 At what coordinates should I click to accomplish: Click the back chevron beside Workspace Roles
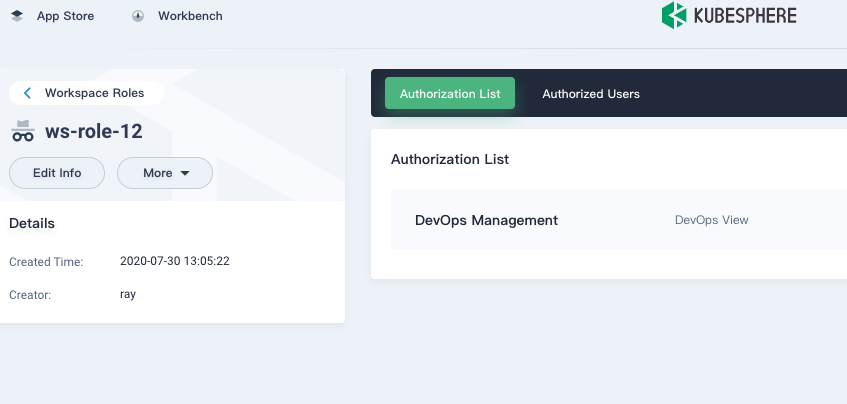[28, 93]
